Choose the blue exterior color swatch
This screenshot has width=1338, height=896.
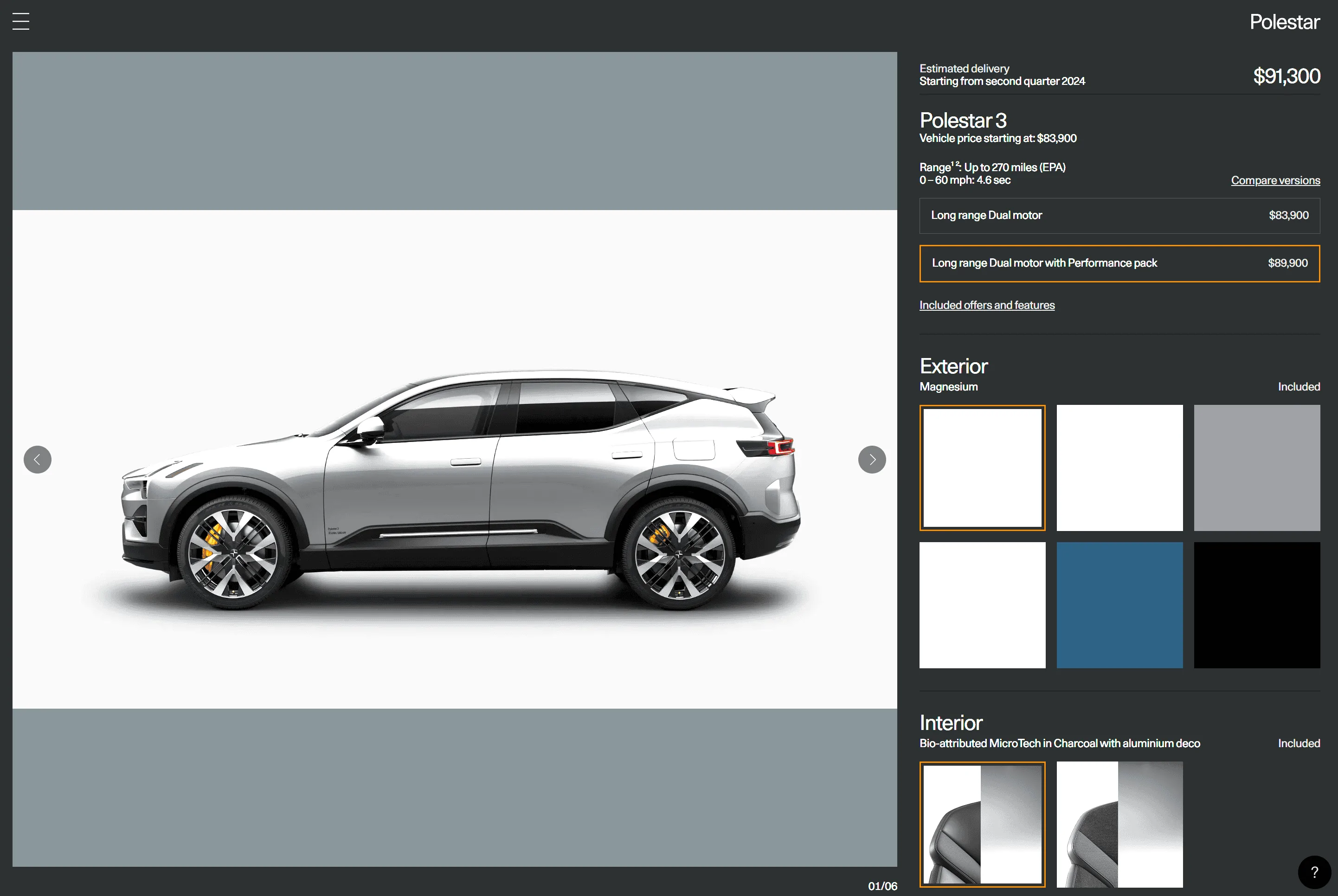coord(1119,605)
